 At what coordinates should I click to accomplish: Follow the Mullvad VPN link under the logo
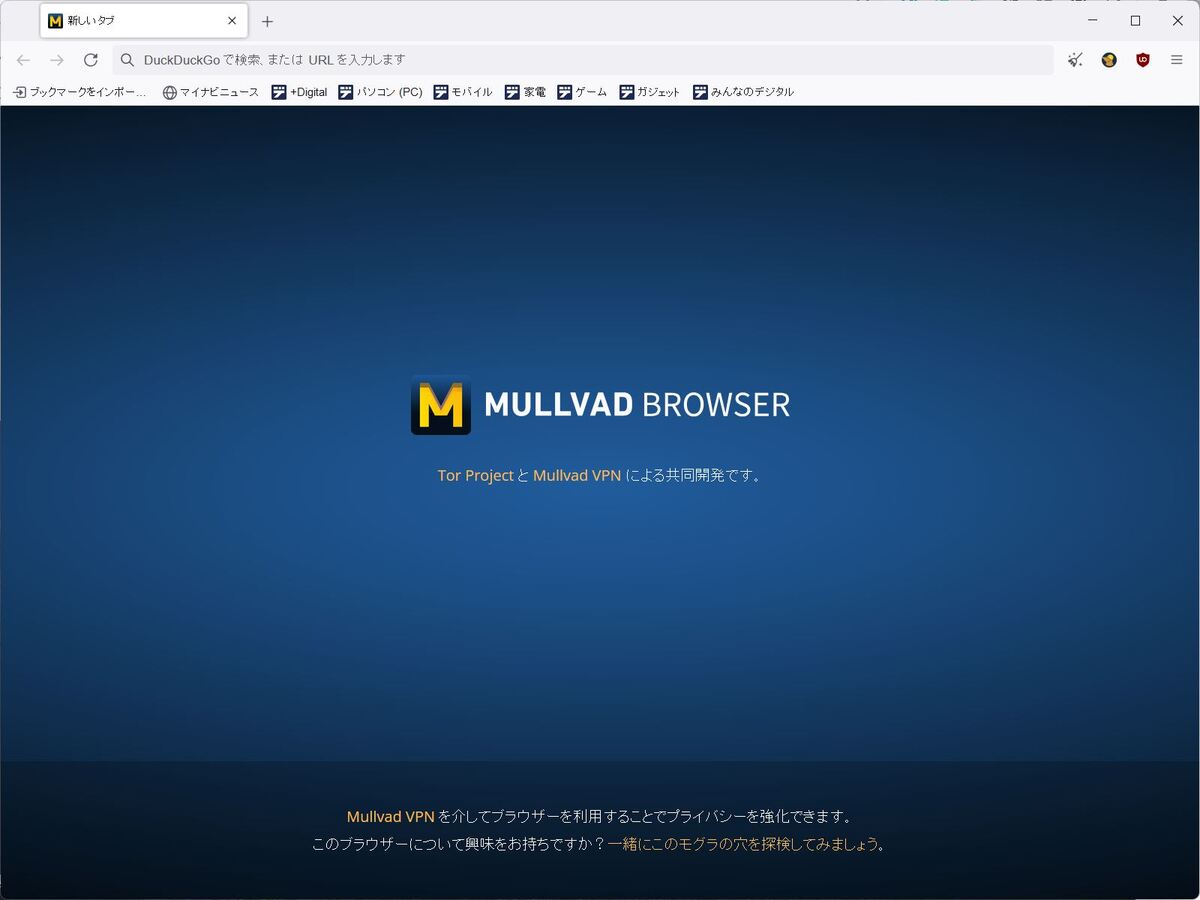(x=577, y=476)
